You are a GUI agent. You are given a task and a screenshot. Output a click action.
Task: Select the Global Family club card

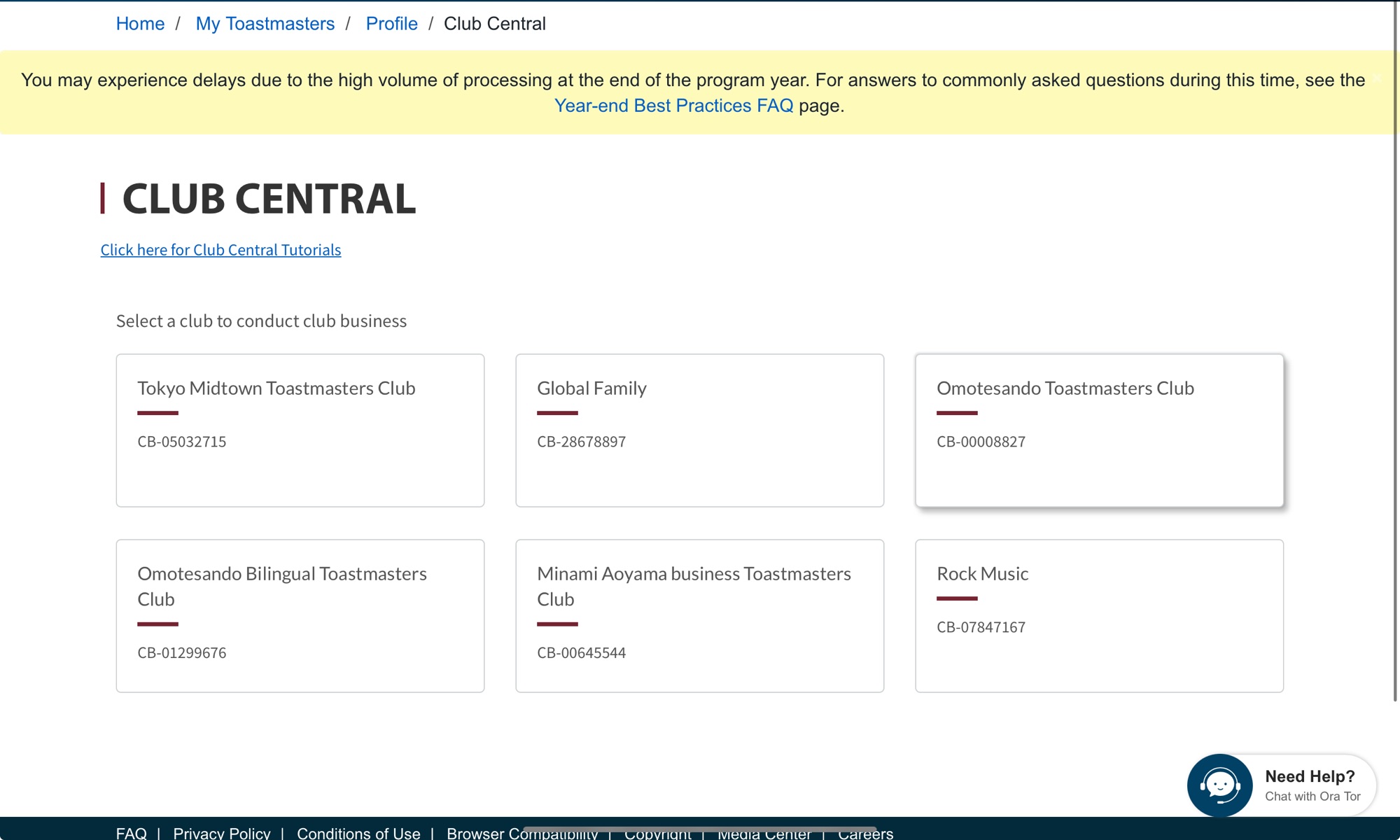699,430
